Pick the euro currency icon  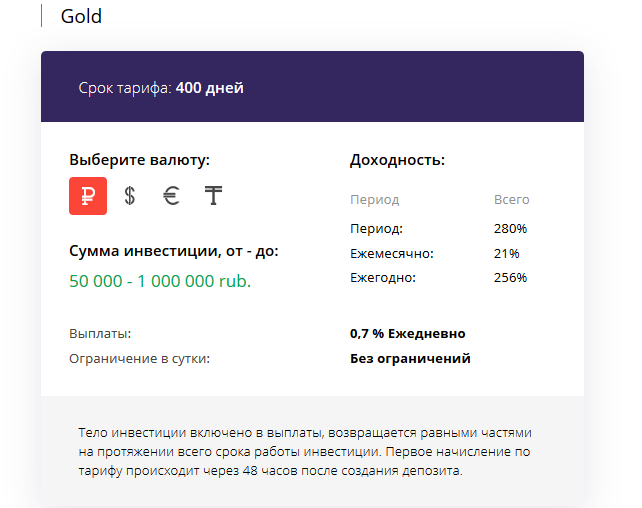(171, 196)
